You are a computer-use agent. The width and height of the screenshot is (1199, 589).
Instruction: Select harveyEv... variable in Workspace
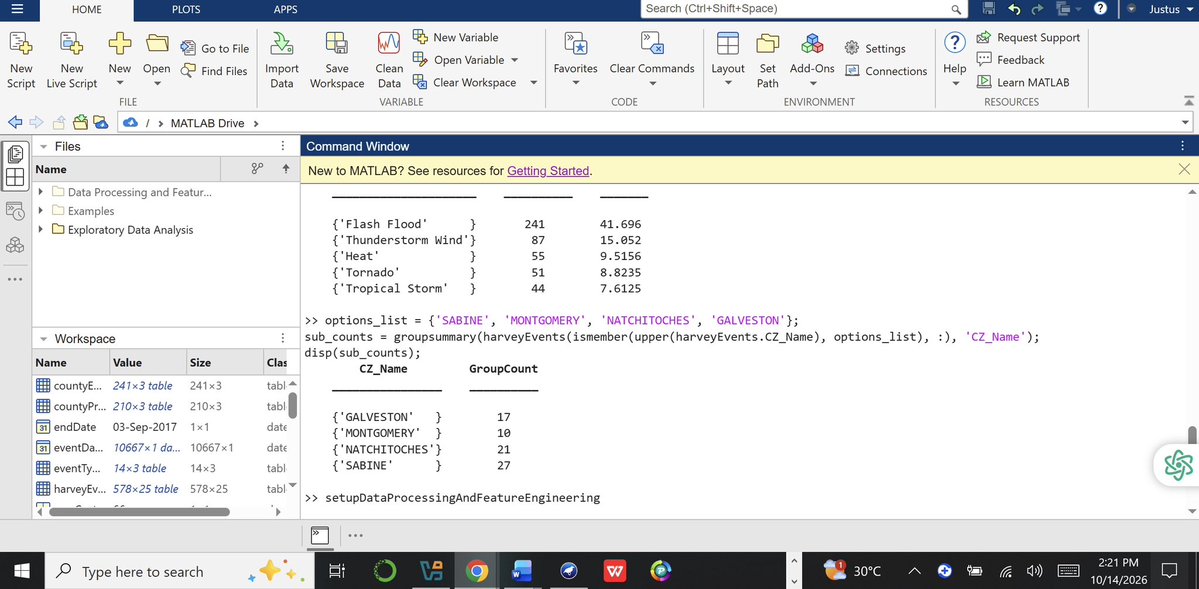[x=160, y=489]
